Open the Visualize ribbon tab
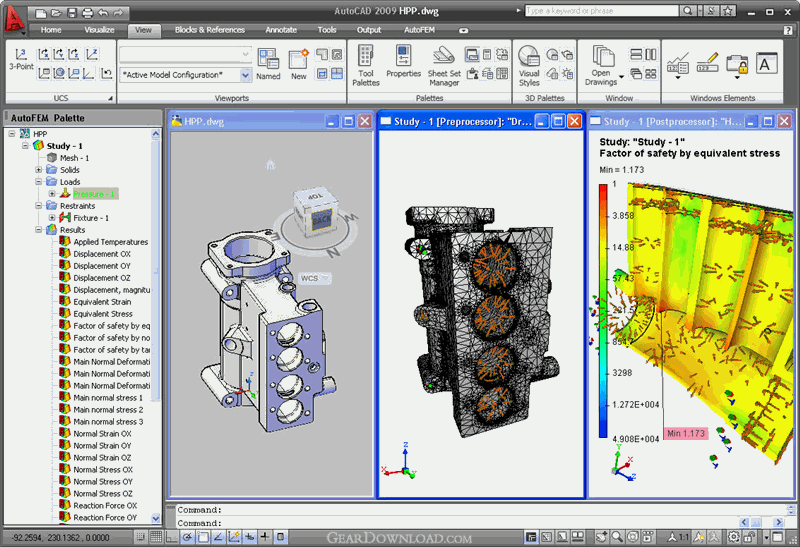Image resolution: width=800 pixels, height=547 pixels. pos(99,30)
